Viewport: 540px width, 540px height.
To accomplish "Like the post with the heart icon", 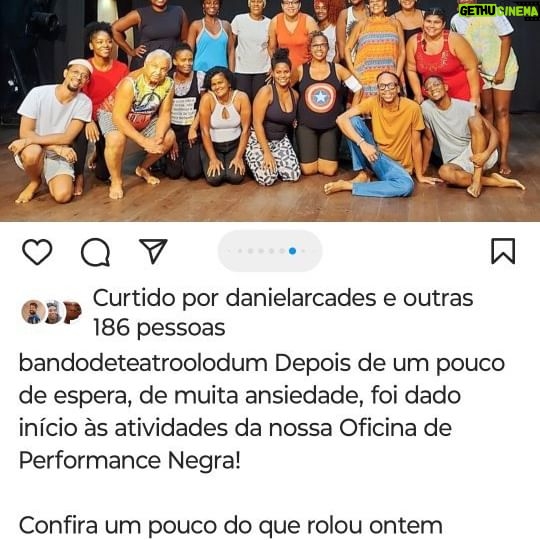I will 37,252.
